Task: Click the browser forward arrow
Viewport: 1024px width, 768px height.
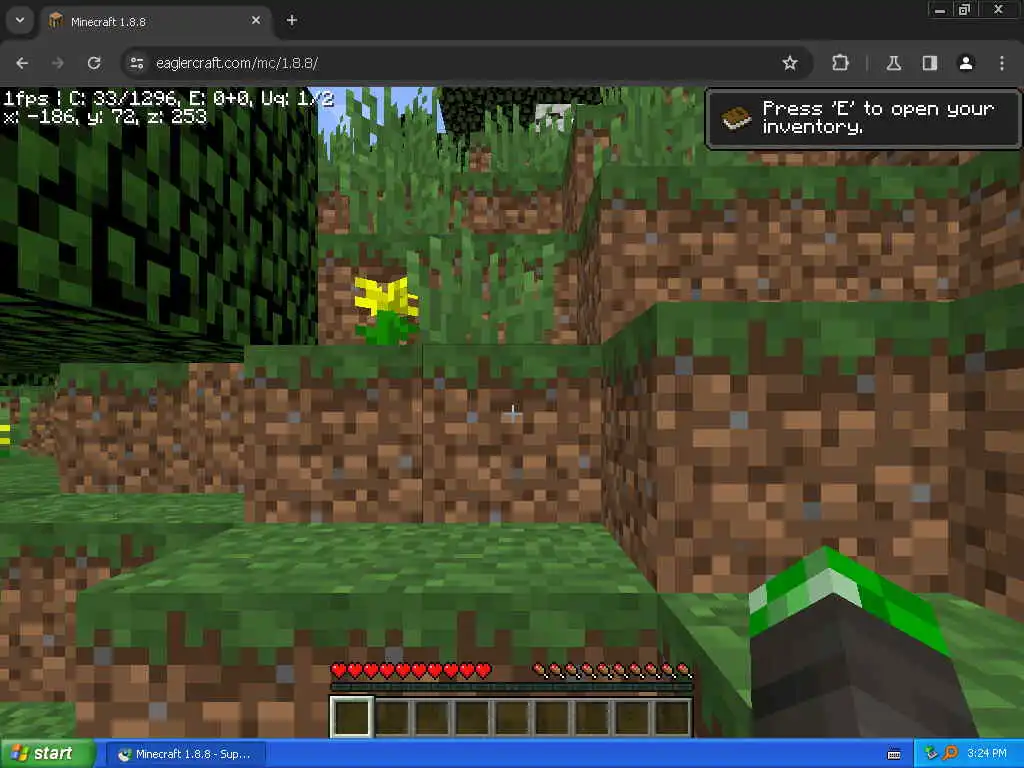Action: pyautogui.click(x=57, y=63)
